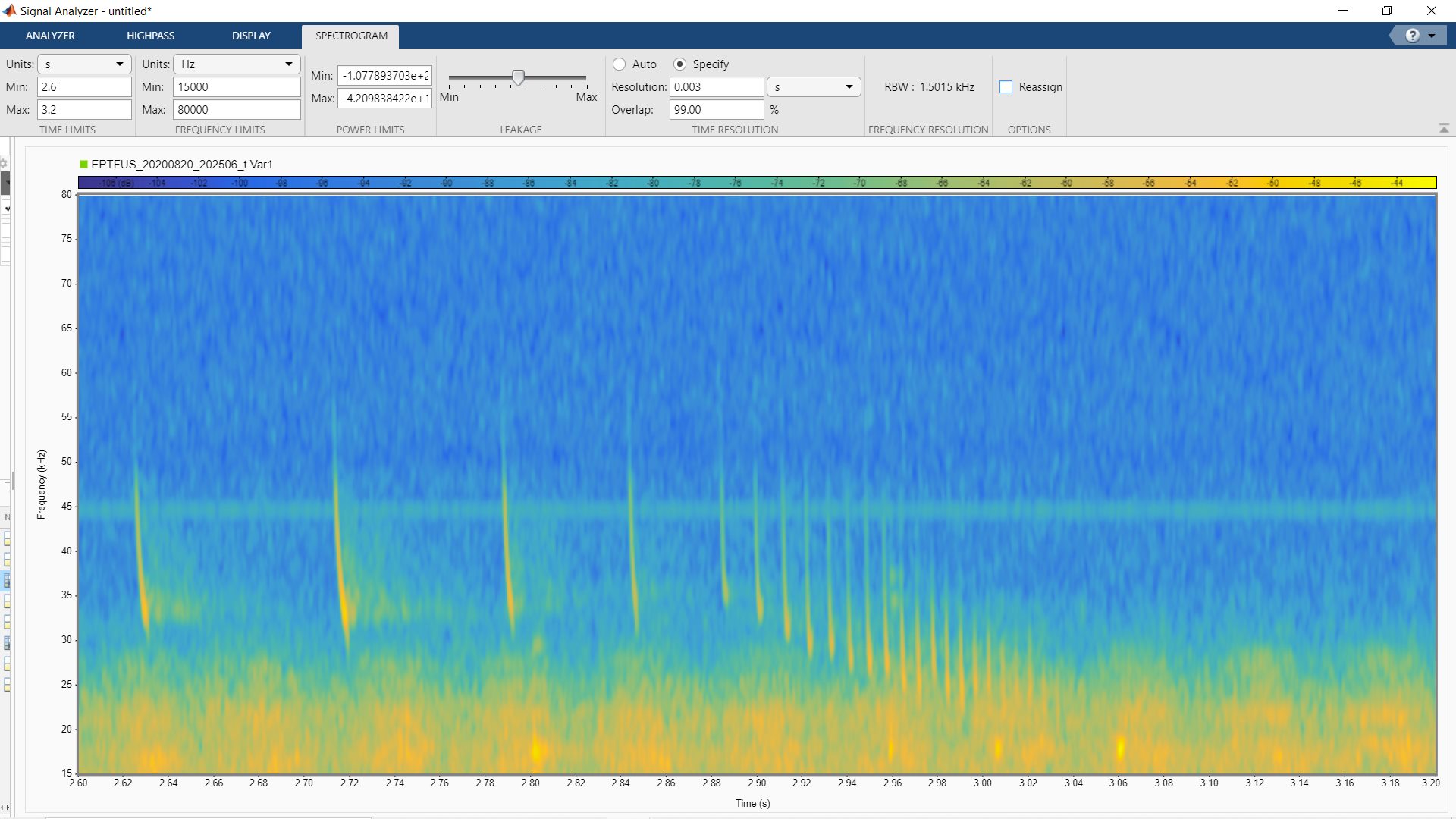Viewport: 1456px width, 819px height.
Task: Click the Resolution field 0.003
Action: (717, 87)
